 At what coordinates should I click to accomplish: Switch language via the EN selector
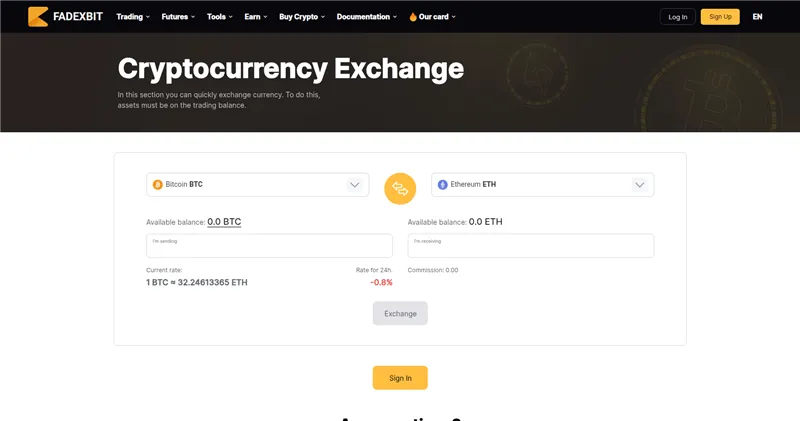(x=757, y=17)
